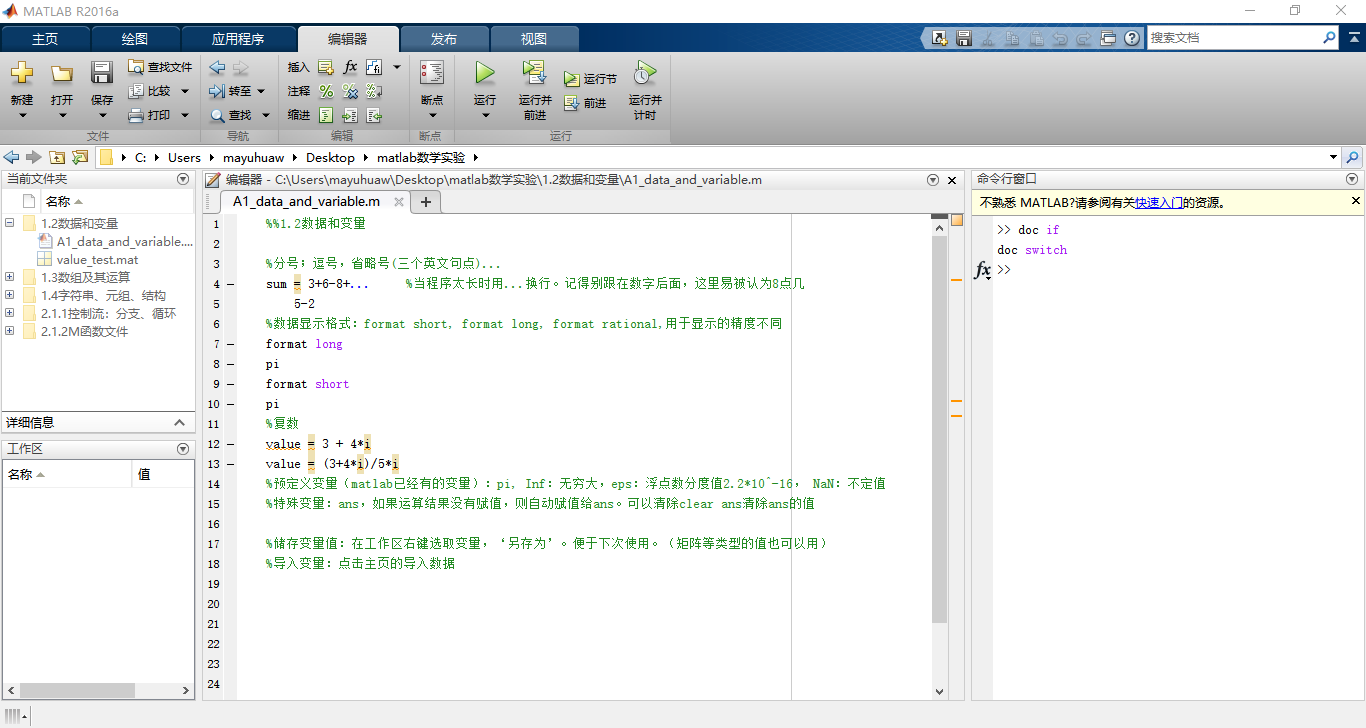
Task: Click the editor vertical scrollbar
Action: click(939, 430)
